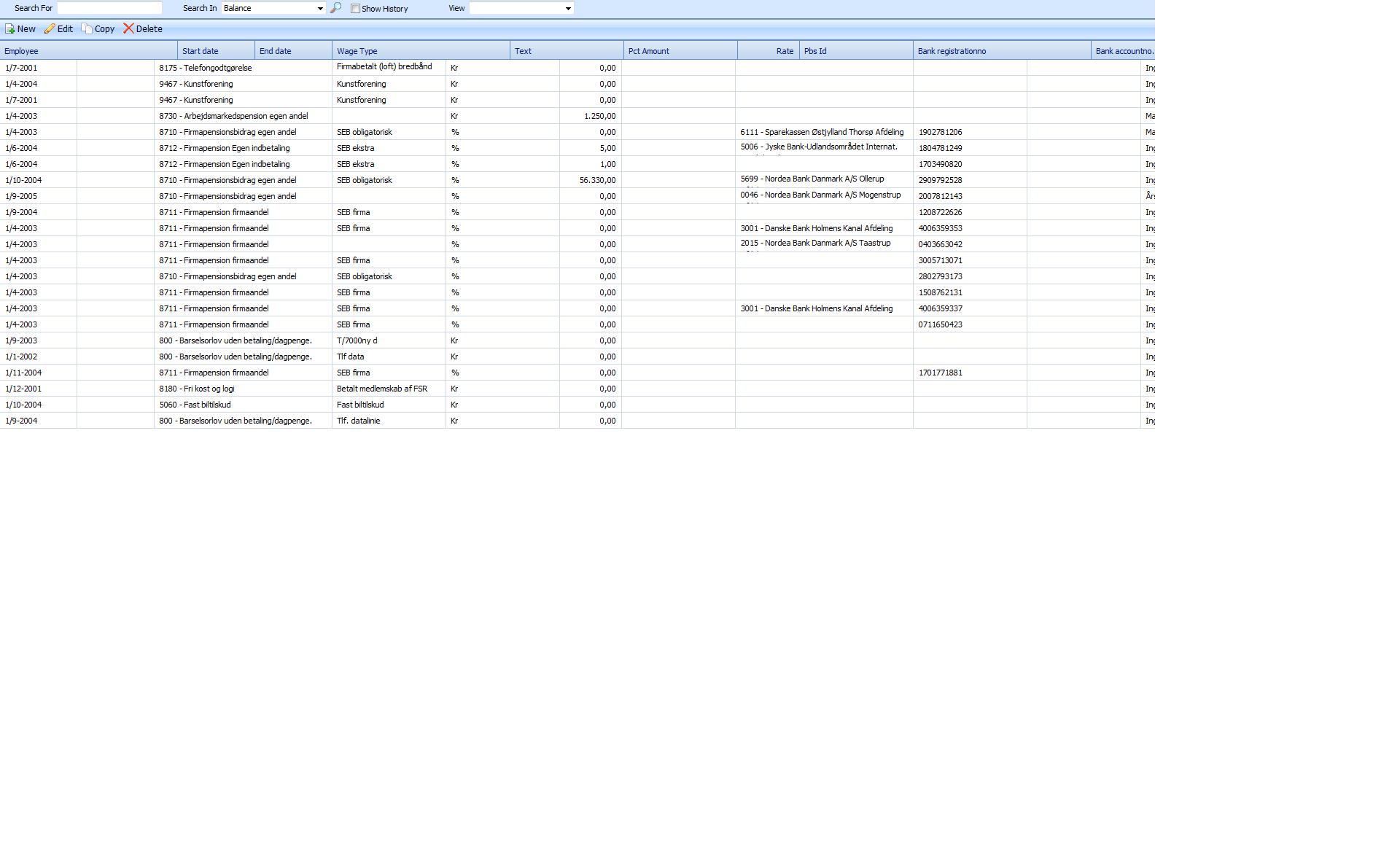
Task: Click the Pbs Id column header
Action: pos(815,51)
